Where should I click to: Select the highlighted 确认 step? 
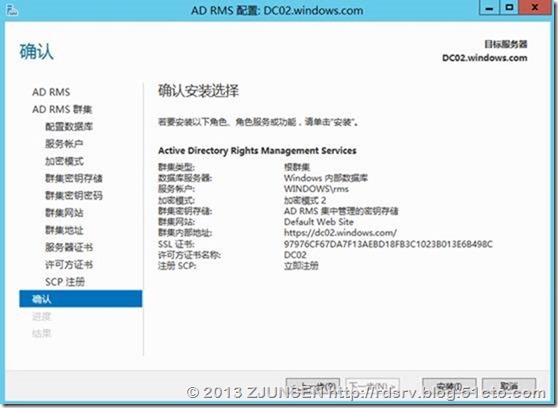[x=81, y=299]
